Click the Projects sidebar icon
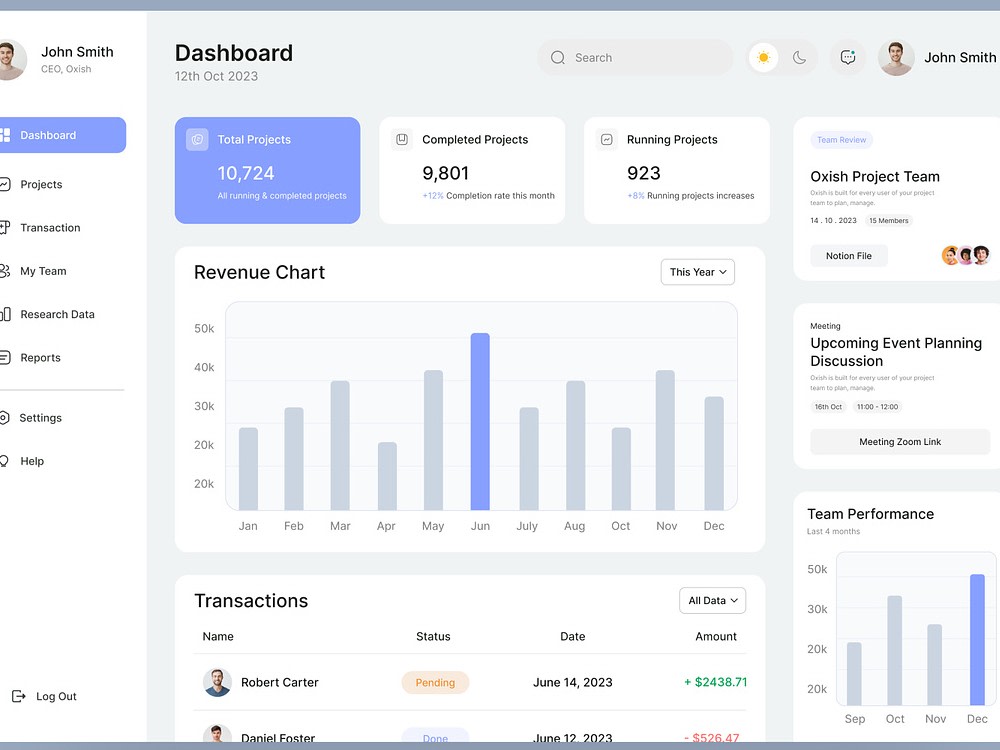 click(5, 184)
